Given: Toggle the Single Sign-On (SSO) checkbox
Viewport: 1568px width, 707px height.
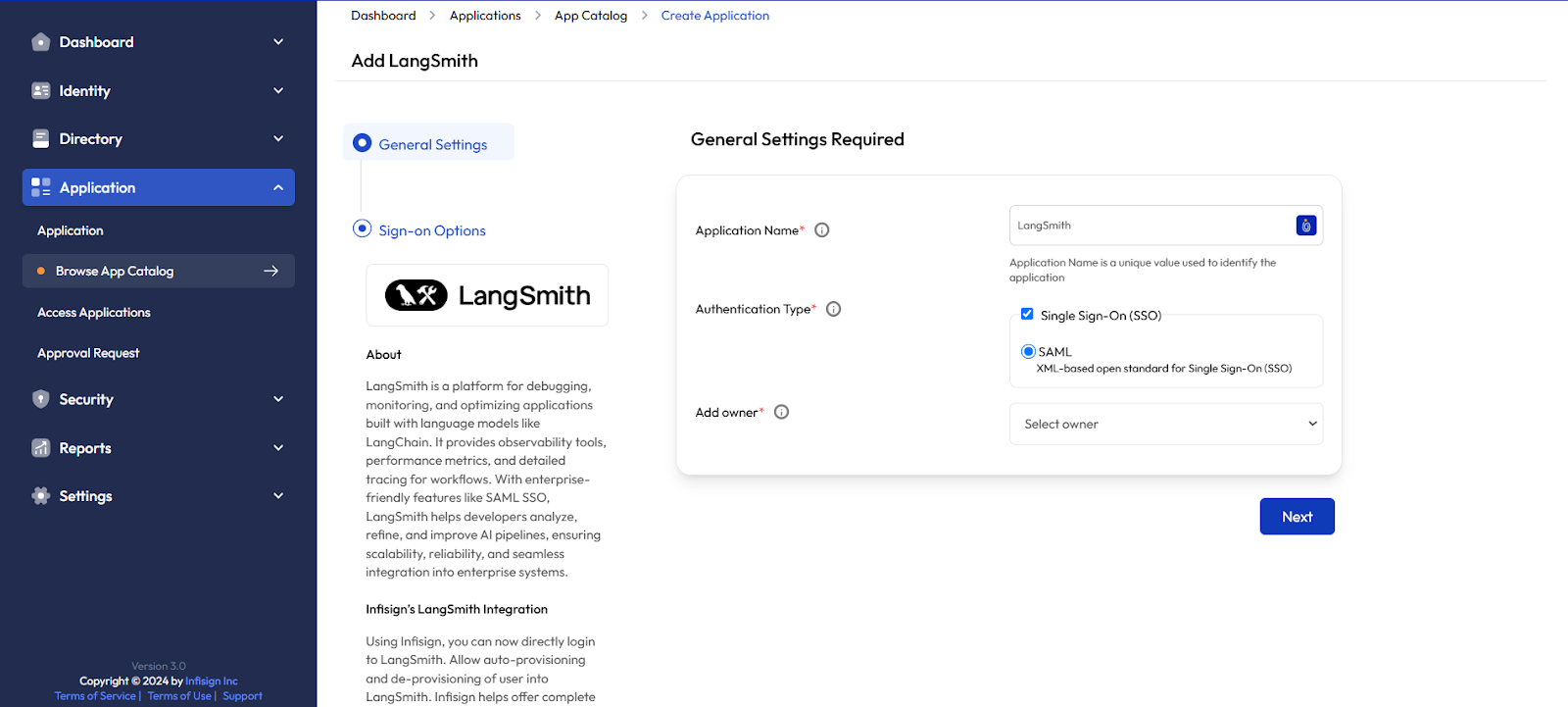Looking at the screenshot, I should click(1027, 314).
